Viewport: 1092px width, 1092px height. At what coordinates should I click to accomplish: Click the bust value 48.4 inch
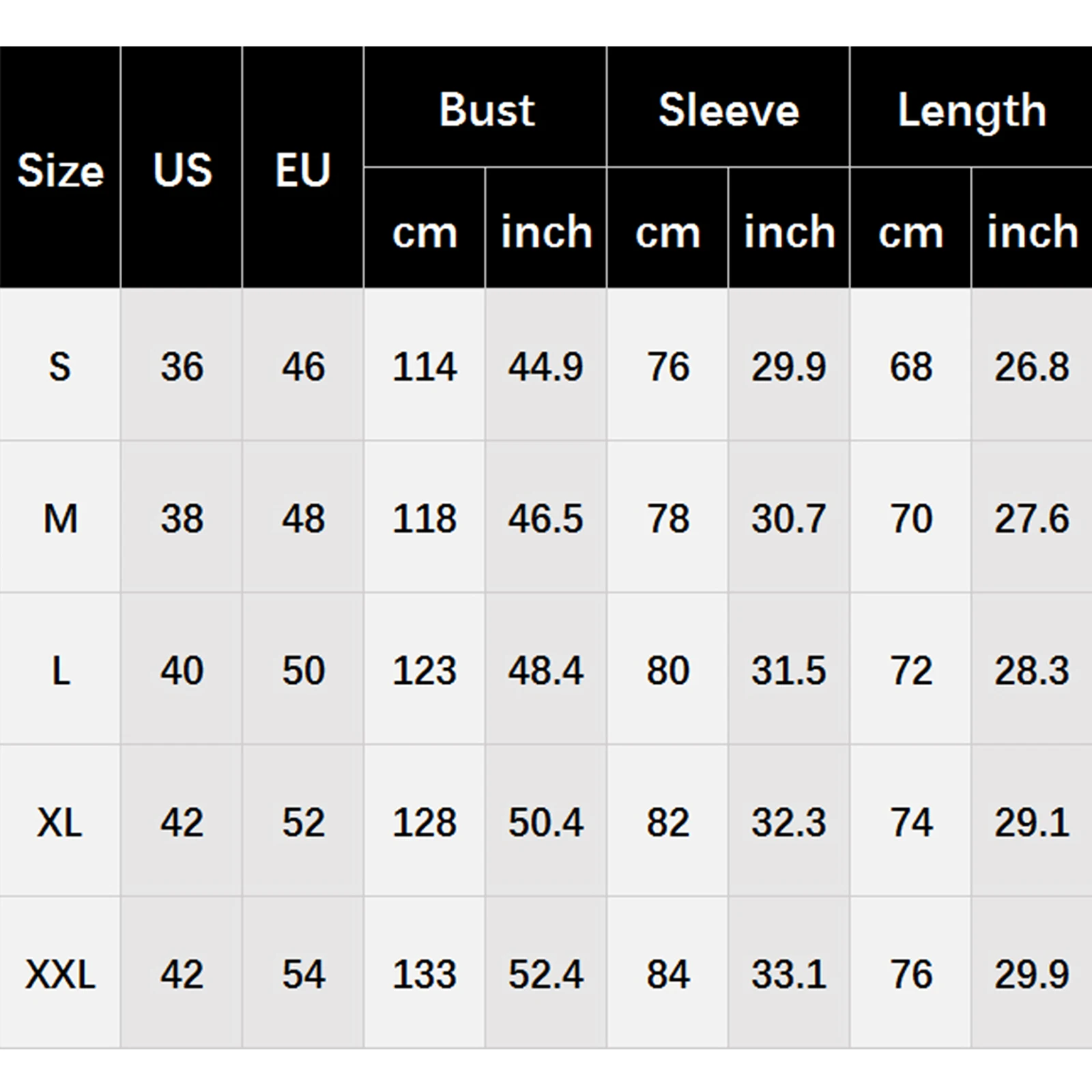546,670
